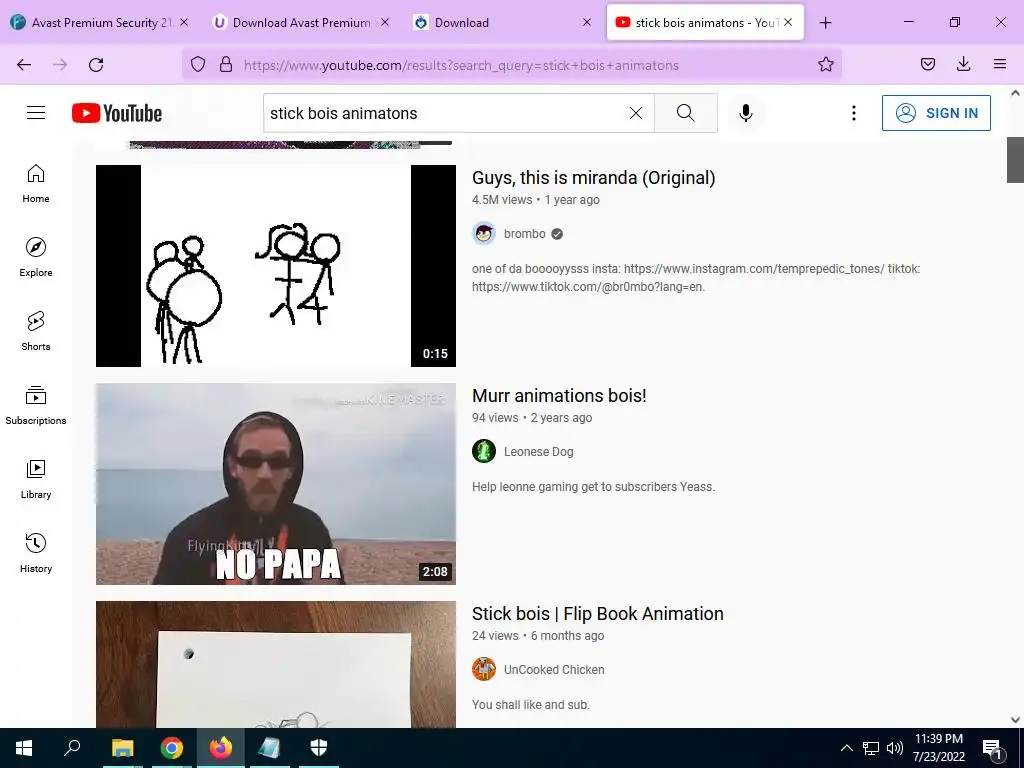Show hidden system tray icons
This screenshot has width=1024, height=768.
846,748
